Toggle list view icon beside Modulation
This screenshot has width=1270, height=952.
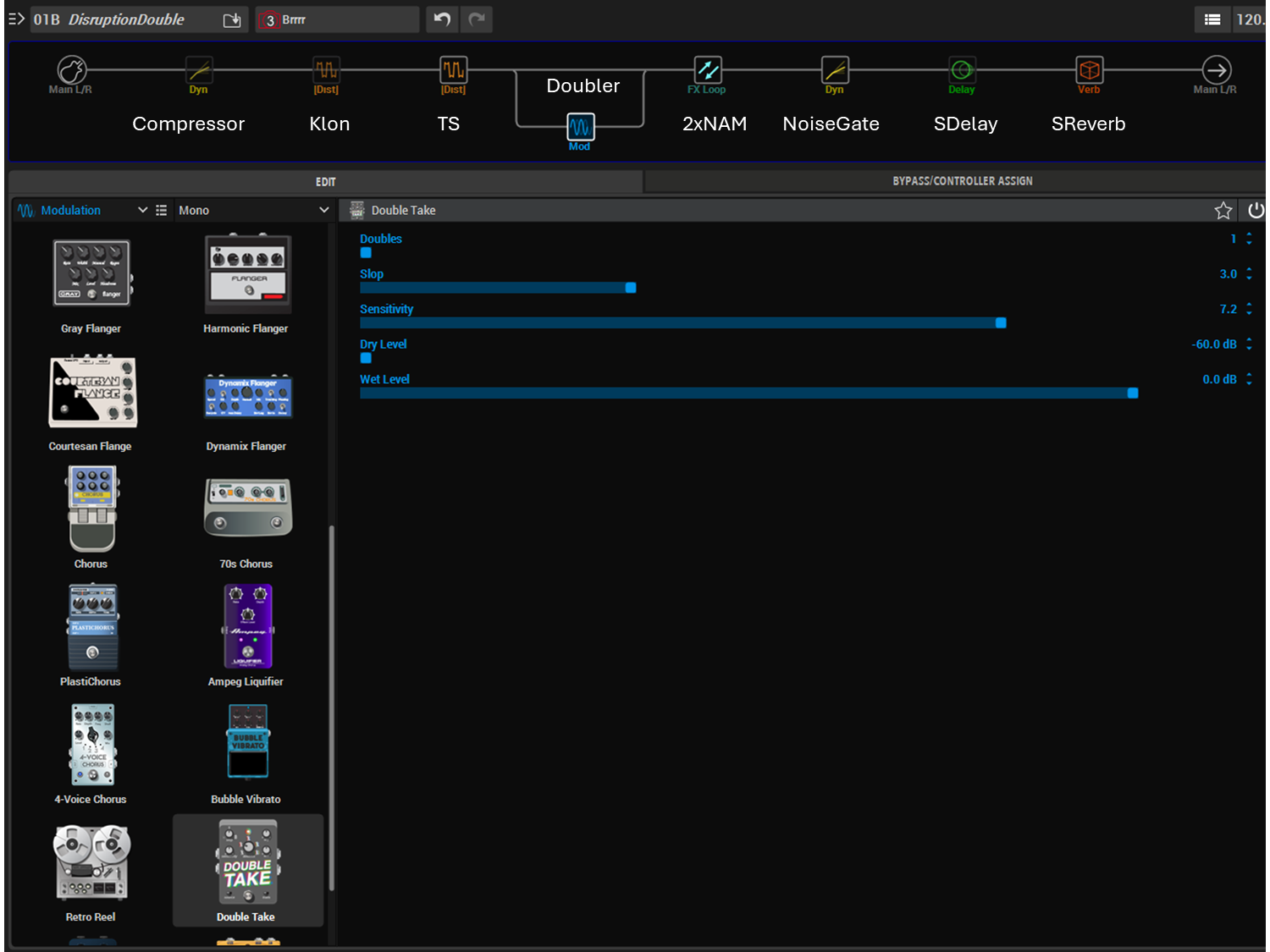point(161,210)
